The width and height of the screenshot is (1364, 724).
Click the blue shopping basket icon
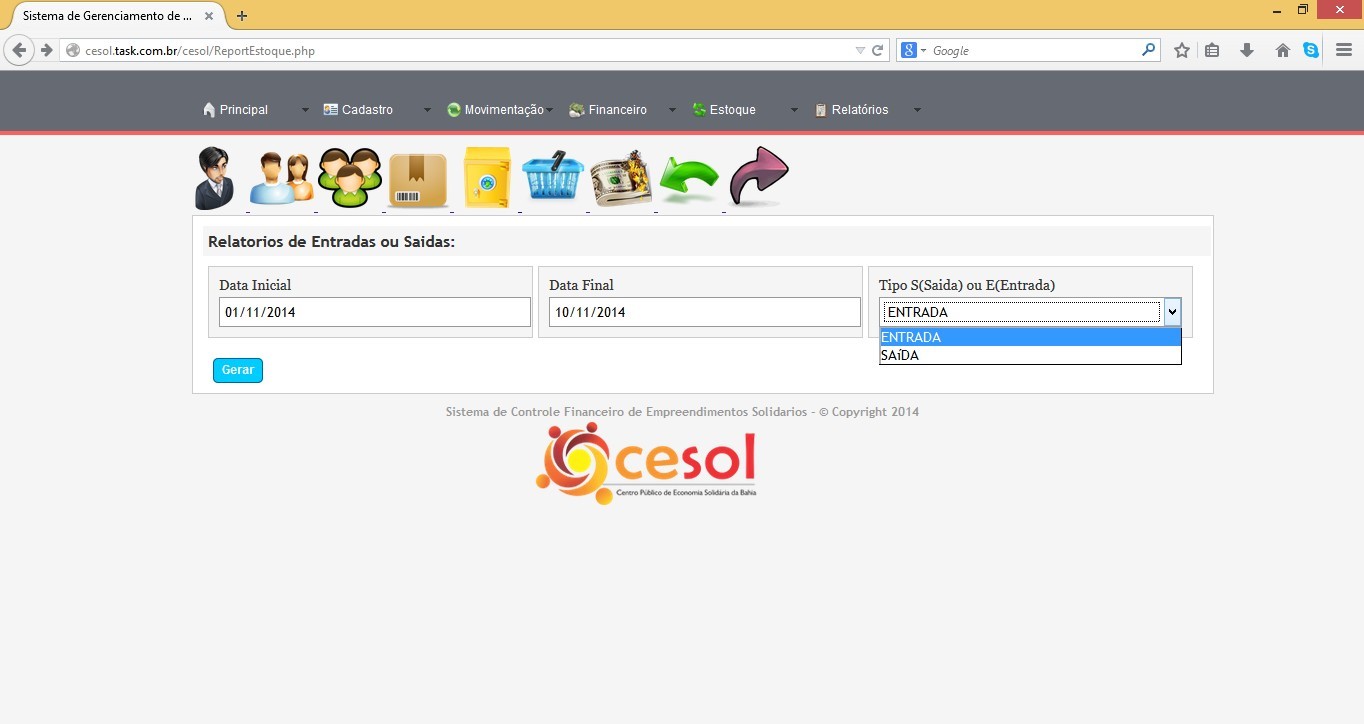pyautogui.click(x=553, y=178)
